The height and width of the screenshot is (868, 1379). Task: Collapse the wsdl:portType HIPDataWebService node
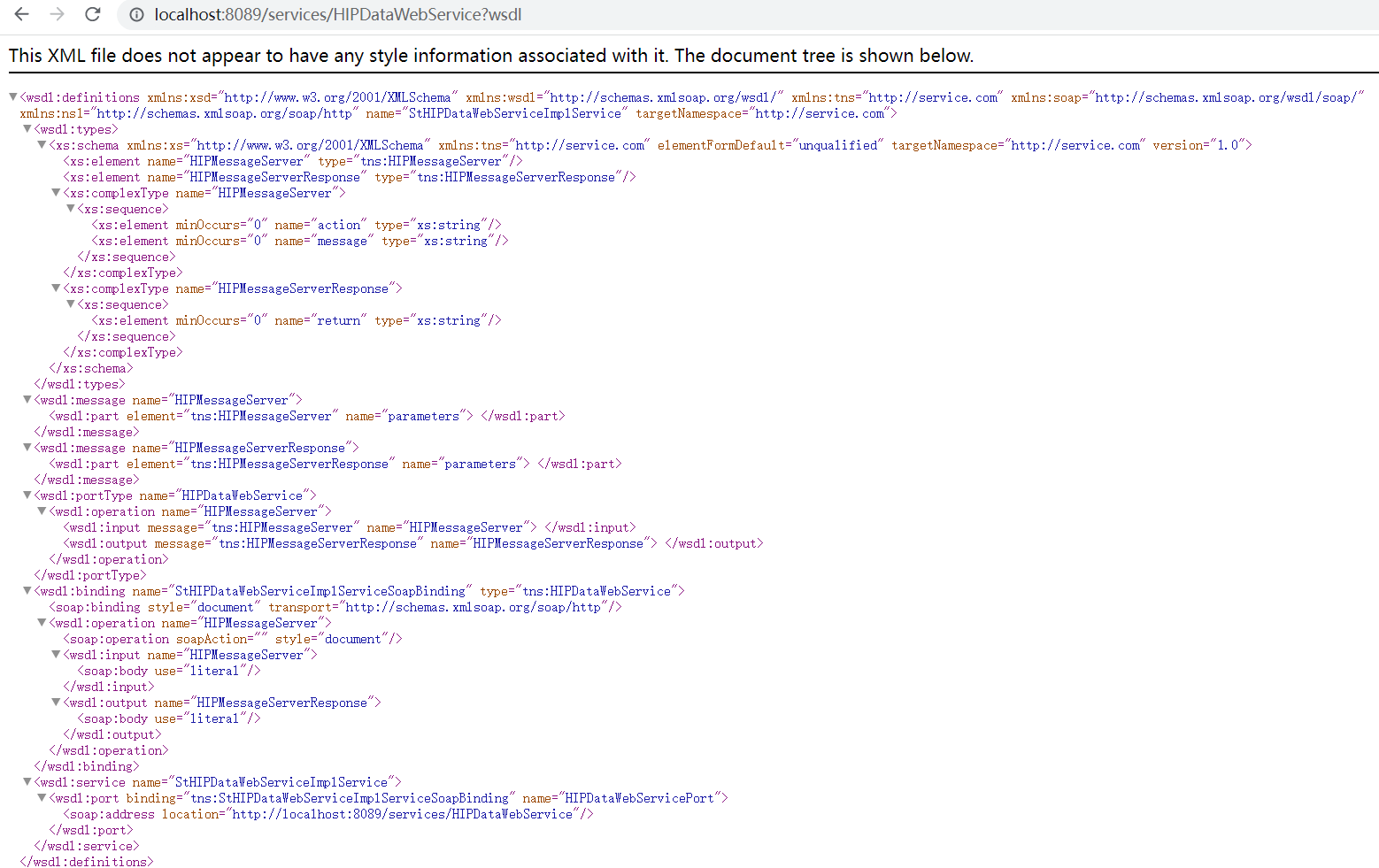27,495
